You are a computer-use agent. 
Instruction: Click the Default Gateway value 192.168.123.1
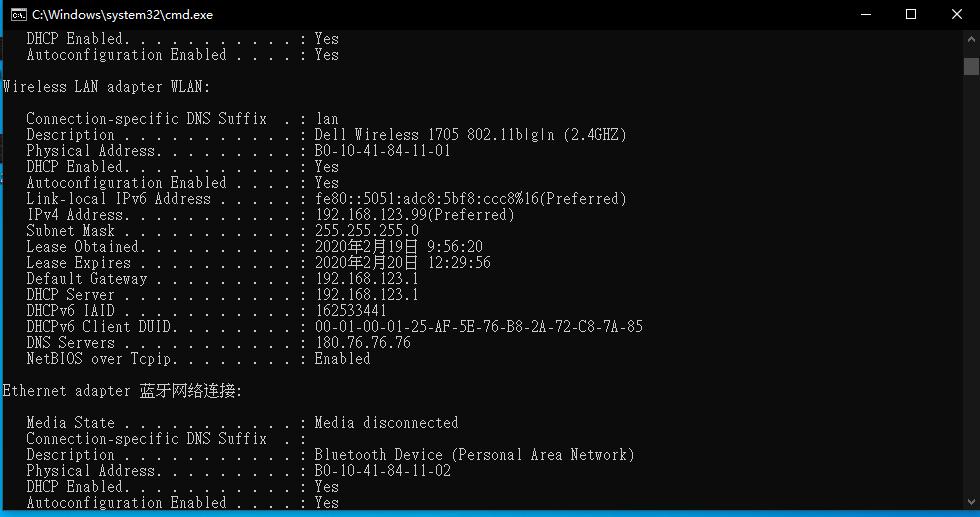point(366,279)
